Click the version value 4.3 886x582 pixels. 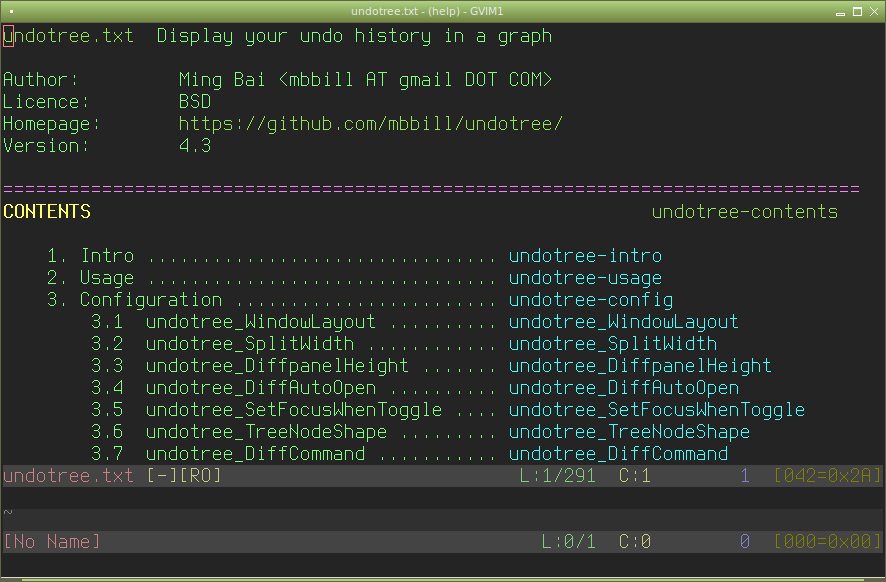click(x=195, y=145)
